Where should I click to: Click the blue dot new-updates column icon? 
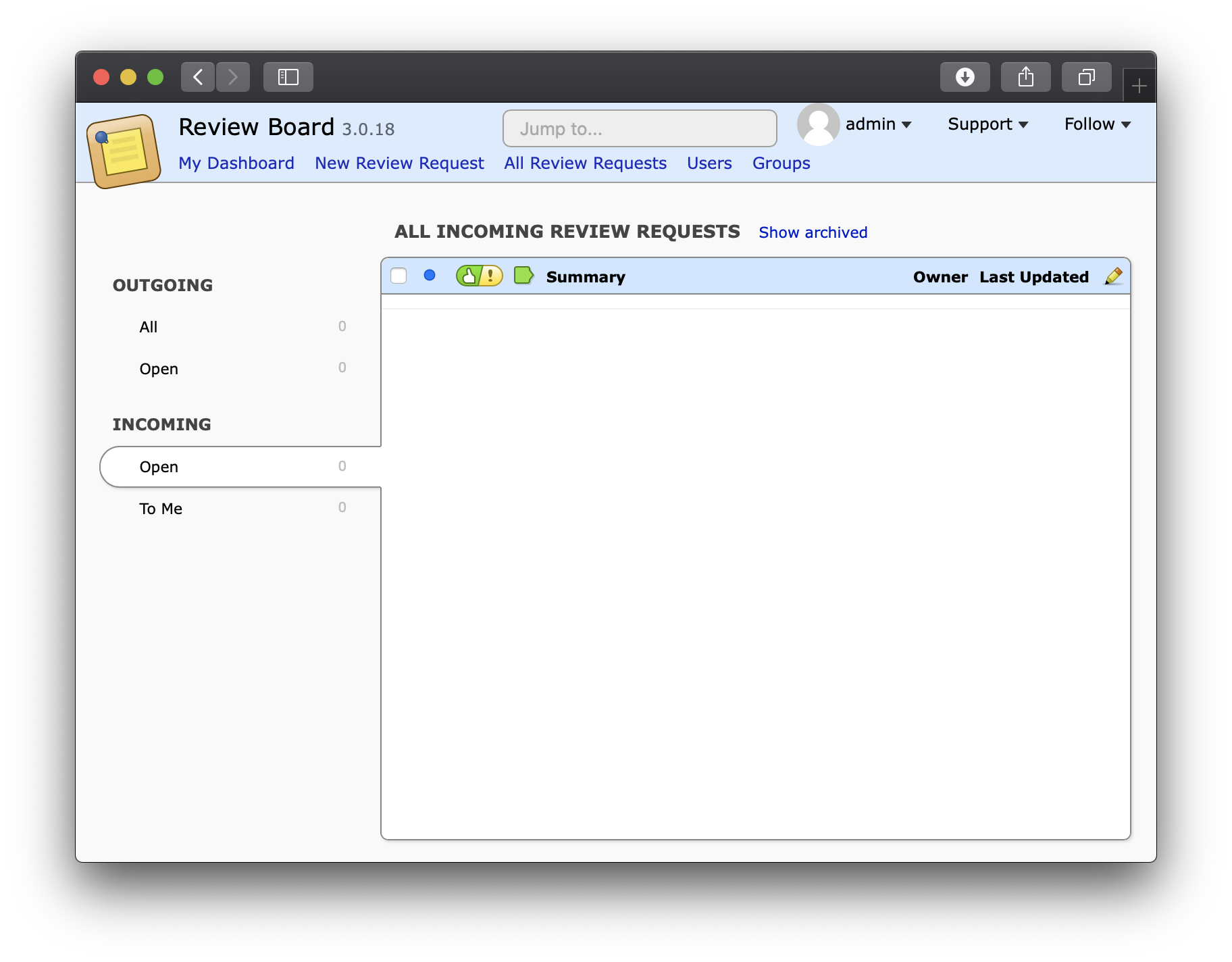pyautogui.click(x=430, y=276)
